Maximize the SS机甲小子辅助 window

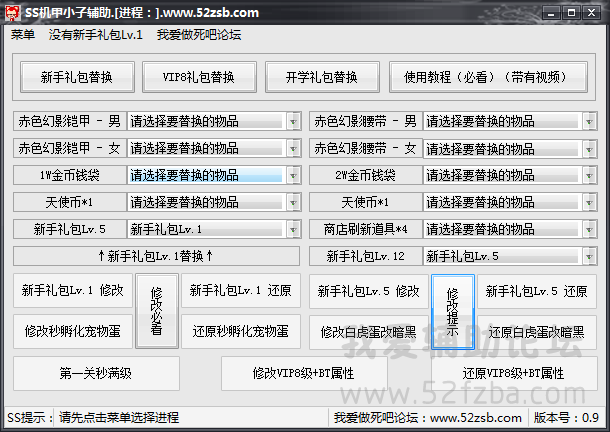(571, 13)
